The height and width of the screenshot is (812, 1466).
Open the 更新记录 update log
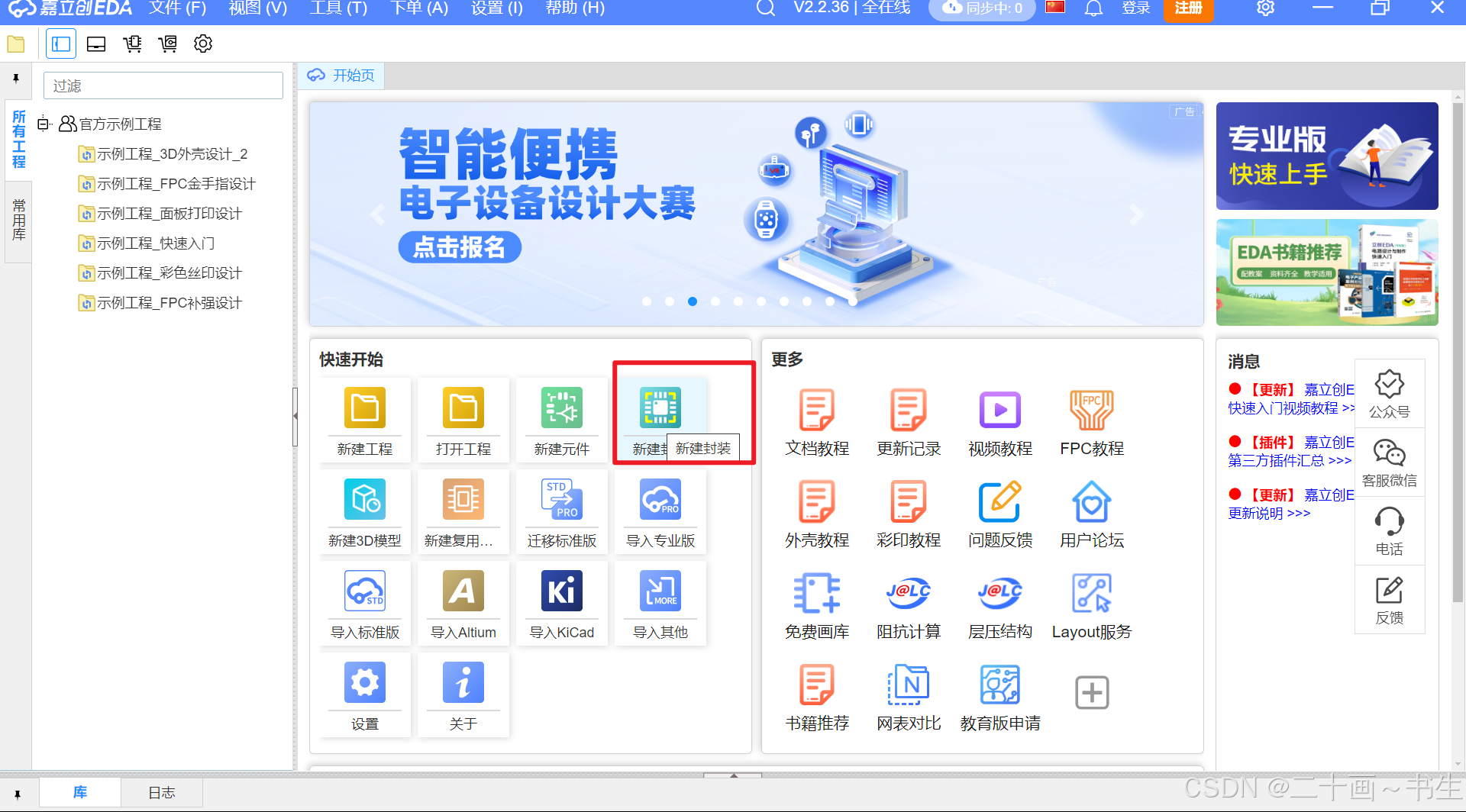[909, 410]
